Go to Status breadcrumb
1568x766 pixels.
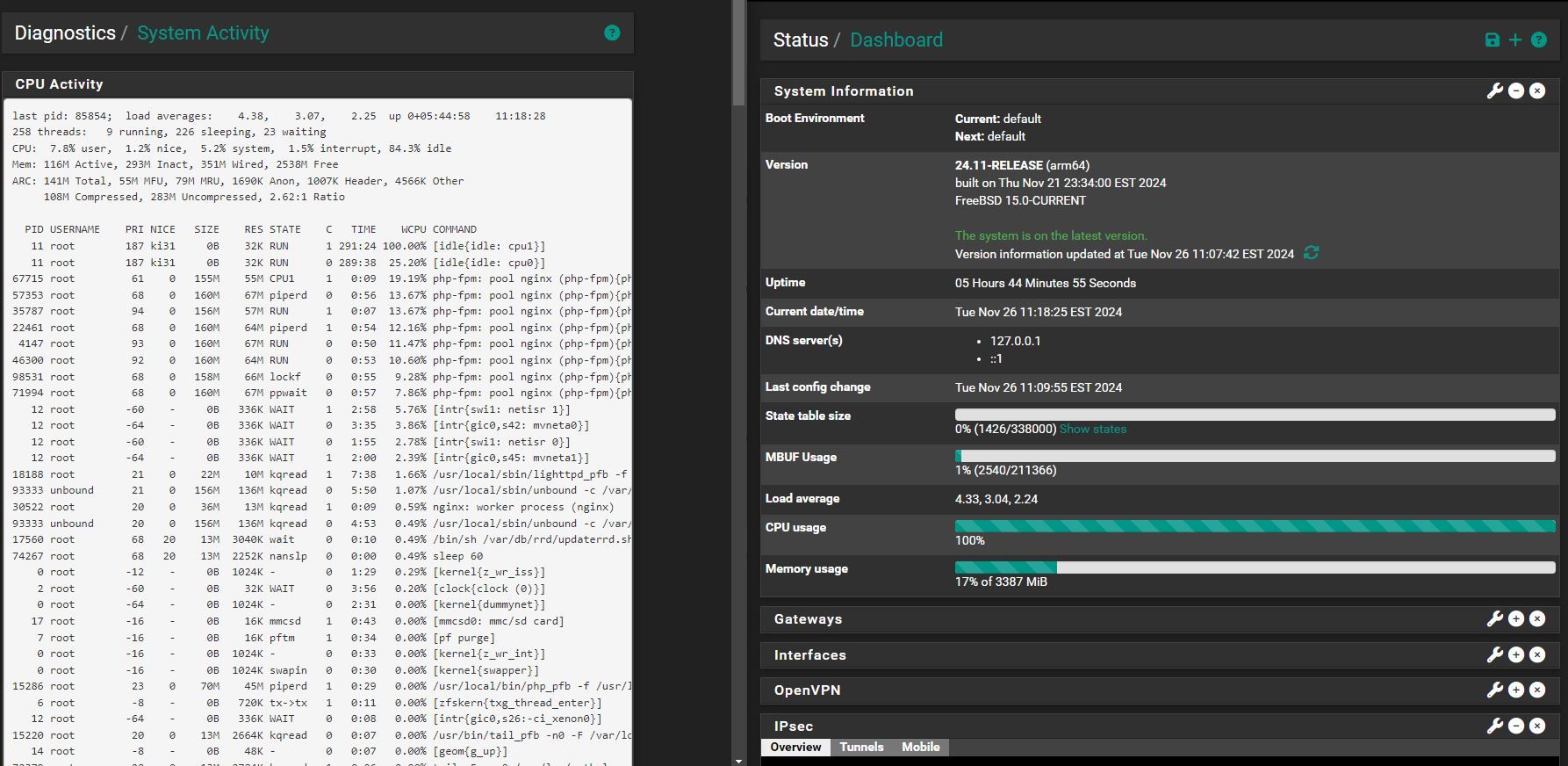point(801,40)
